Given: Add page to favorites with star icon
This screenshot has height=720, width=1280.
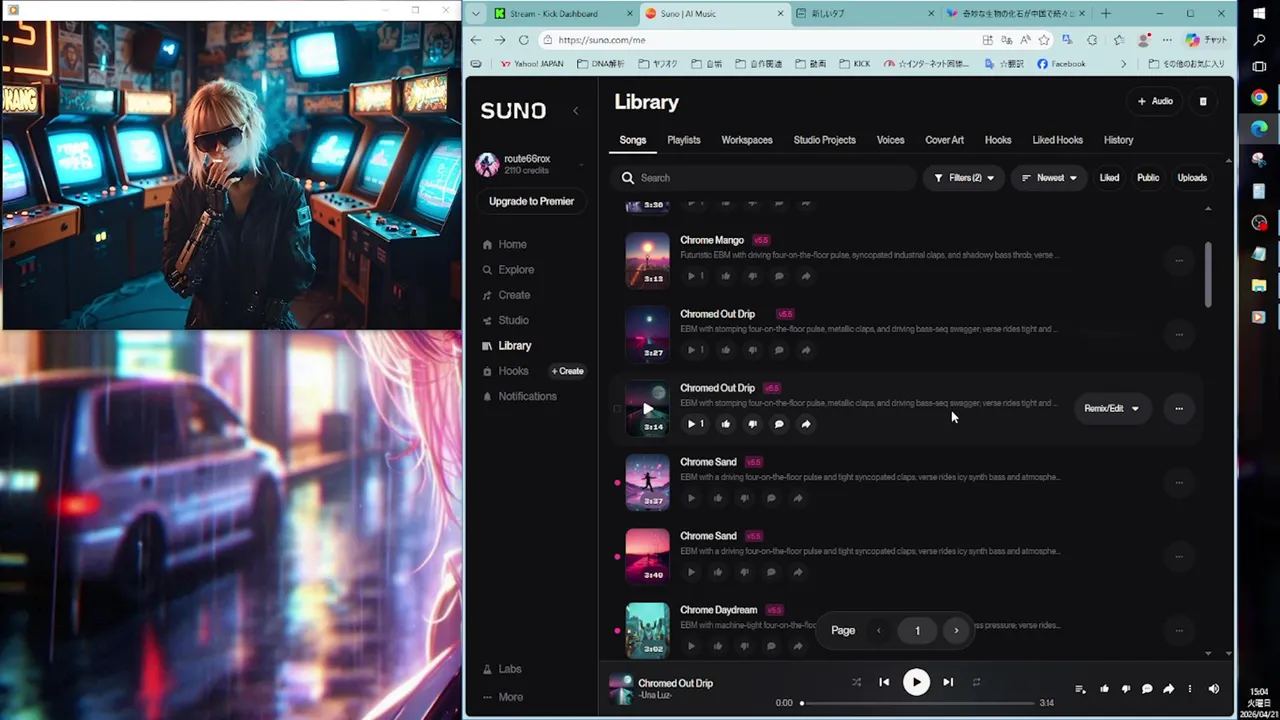Looking at the screenshot, I should click(x=1044, y=40).
